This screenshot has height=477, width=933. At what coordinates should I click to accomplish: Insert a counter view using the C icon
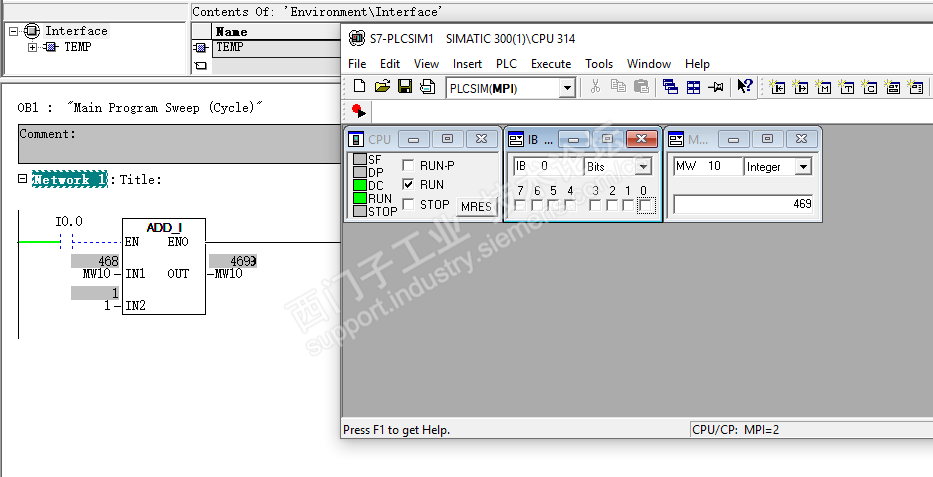point(869,87)
